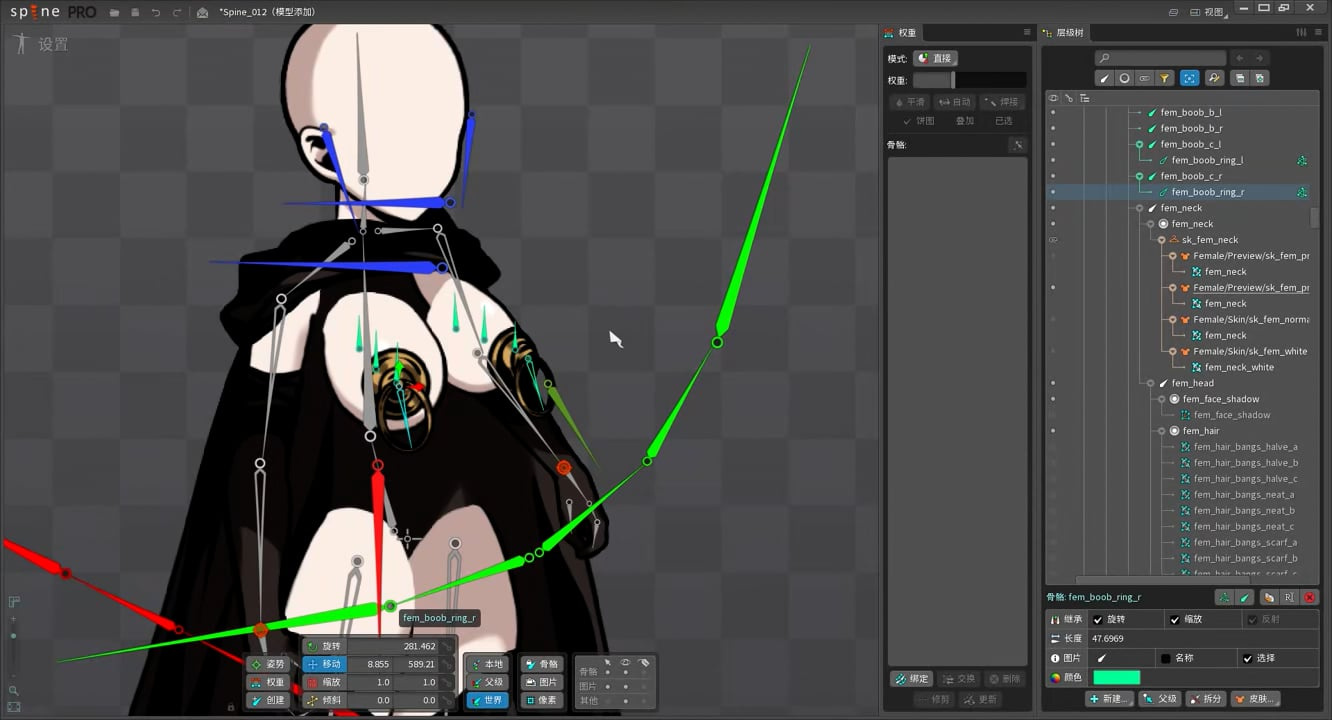Image resolution: width=1332 pixels, height=720 pixels.
Task: Open the folder icon in top toolbar
Action: click(115, 13)
